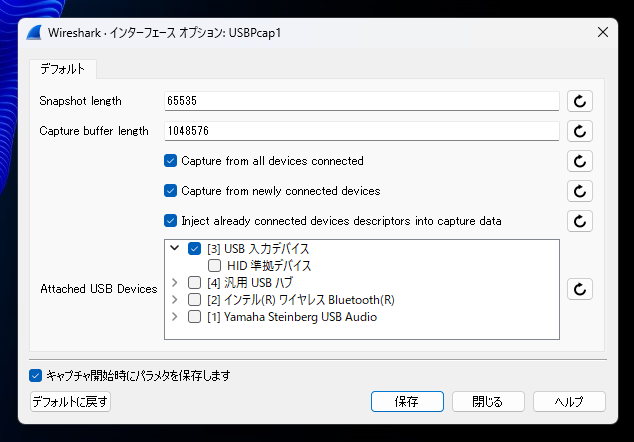The image size is (634, 442).
Task: Click the Snapshot length label
Action: [x=80, y=101]
